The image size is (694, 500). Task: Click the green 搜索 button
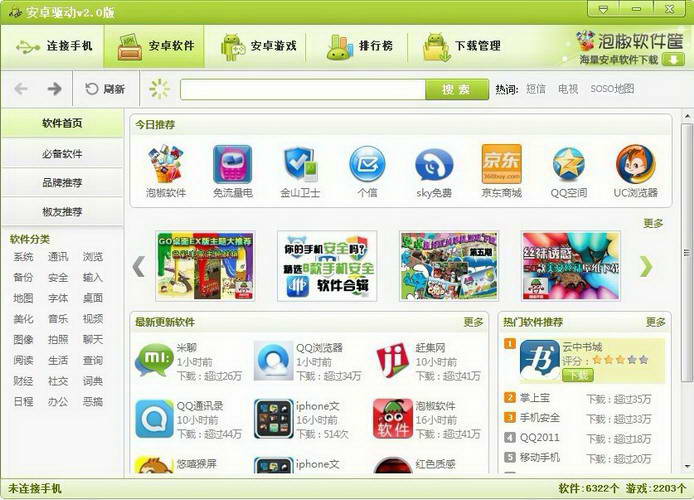tap(457, 89)
